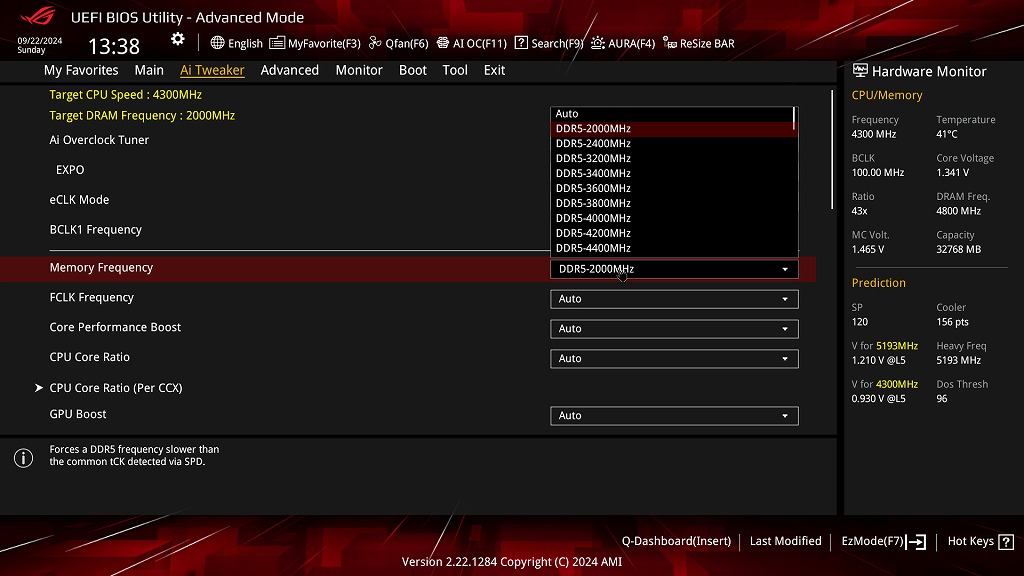
Task: Click the dropdown list scrollbar thumb
Action: [795, 118]
